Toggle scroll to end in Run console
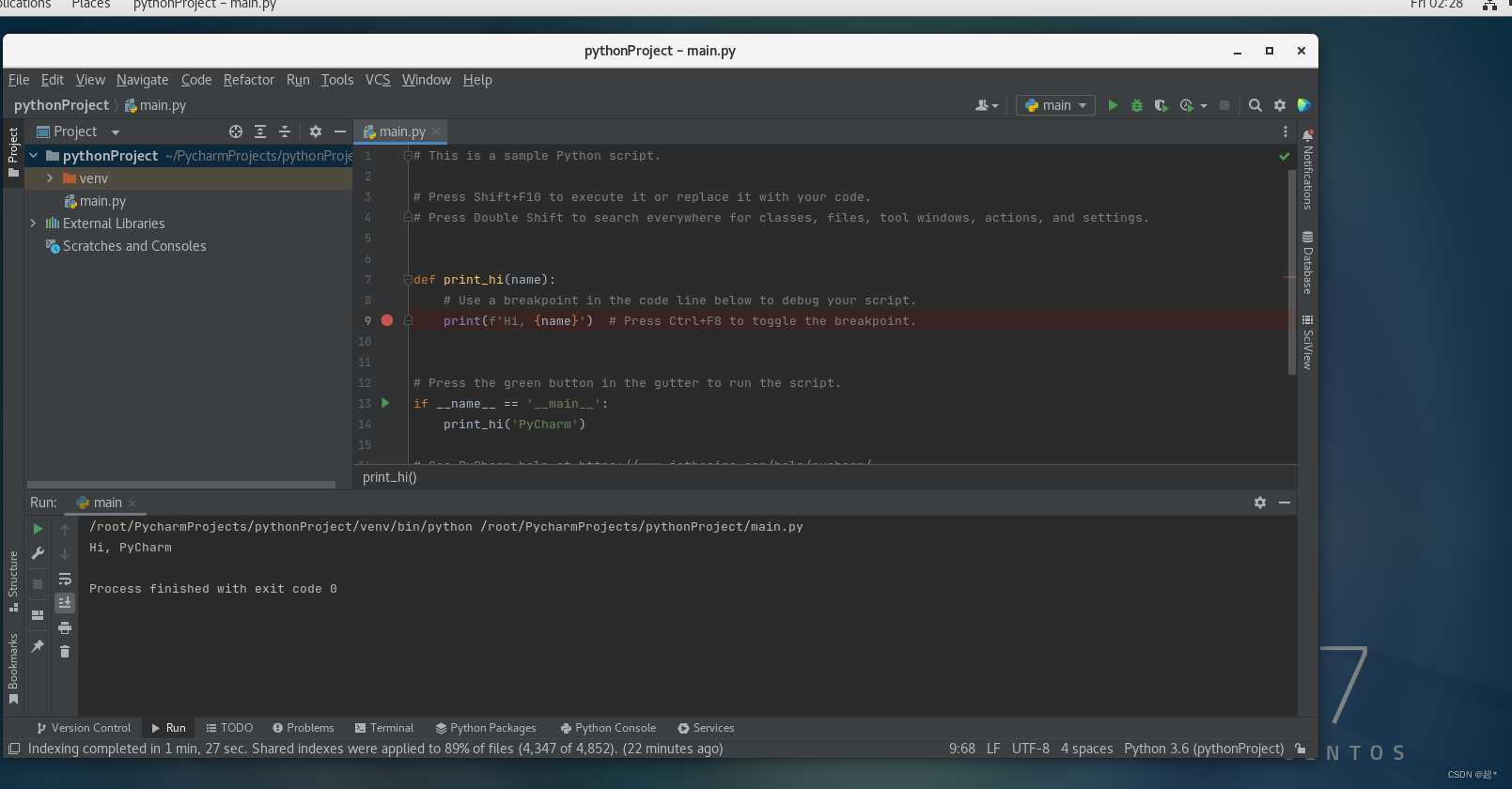This screenshot has width=1512, height=789. (x=65, y=602)
